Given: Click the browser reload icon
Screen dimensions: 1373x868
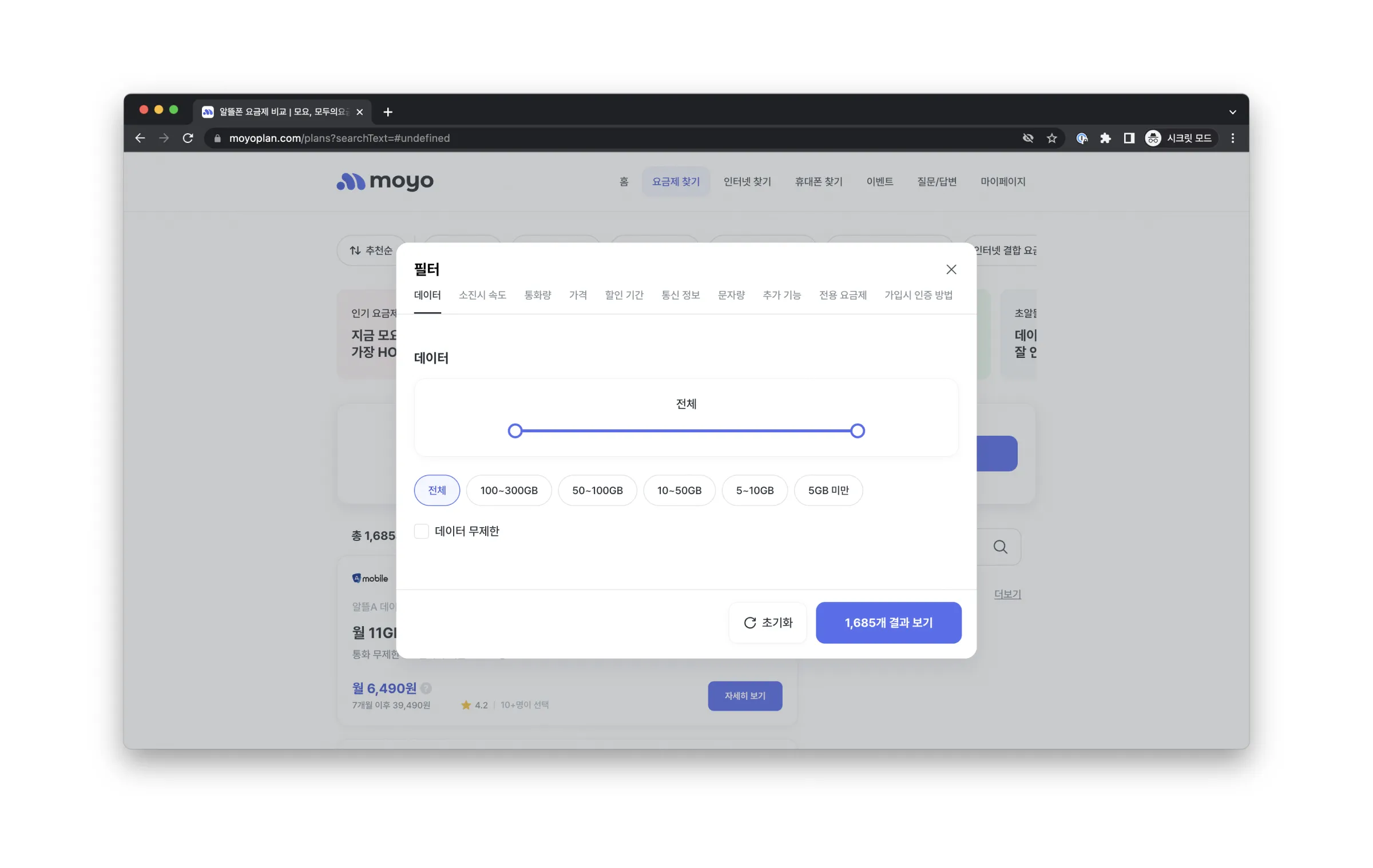Looking at the screenshot, I should (x=188, y=138).
